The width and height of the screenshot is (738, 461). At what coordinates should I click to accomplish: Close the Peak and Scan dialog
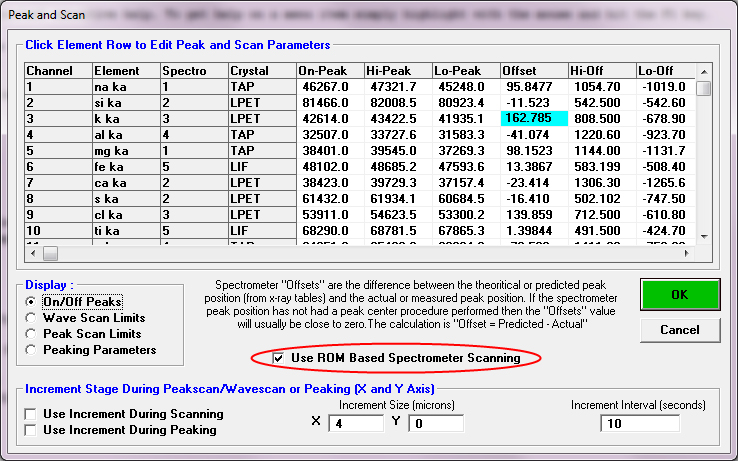712,14
